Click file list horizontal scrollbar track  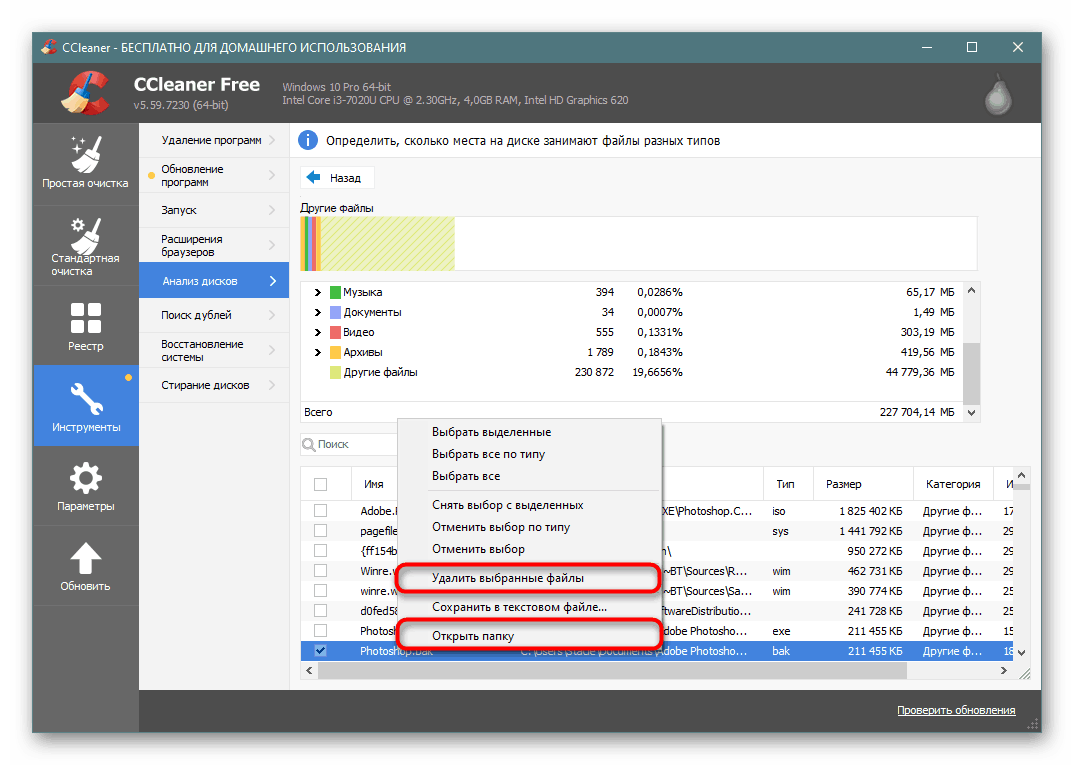coord(656,670)
